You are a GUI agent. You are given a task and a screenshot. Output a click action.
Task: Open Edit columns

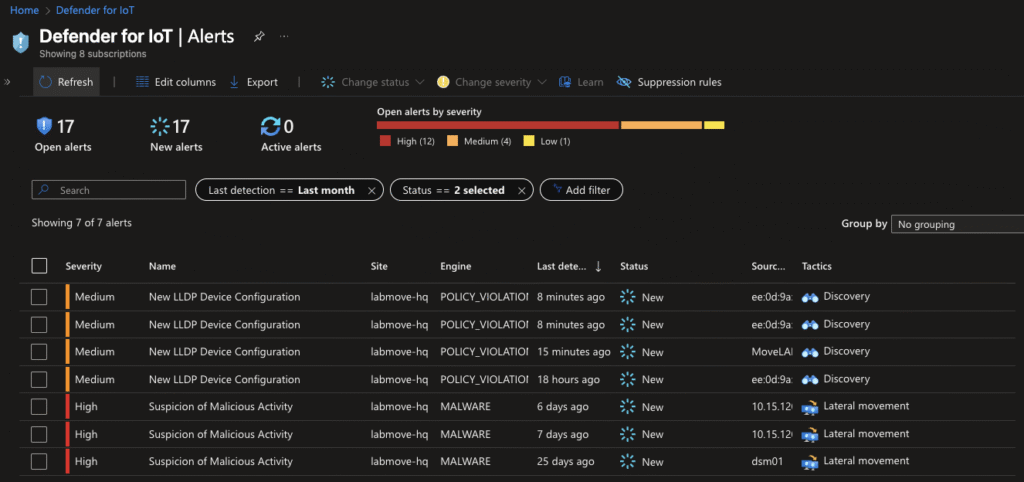point(176,82)
